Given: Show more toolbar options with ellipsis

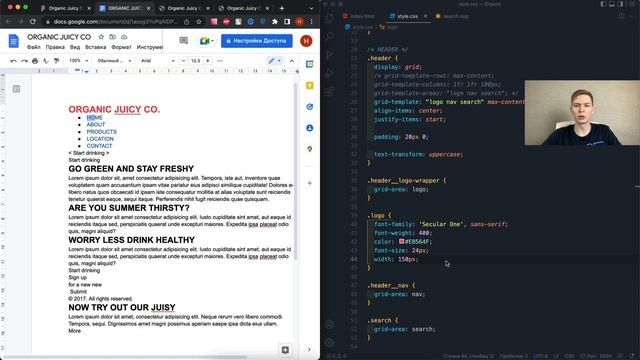Looking at the screenshot, I should click(x=220, y=61).
